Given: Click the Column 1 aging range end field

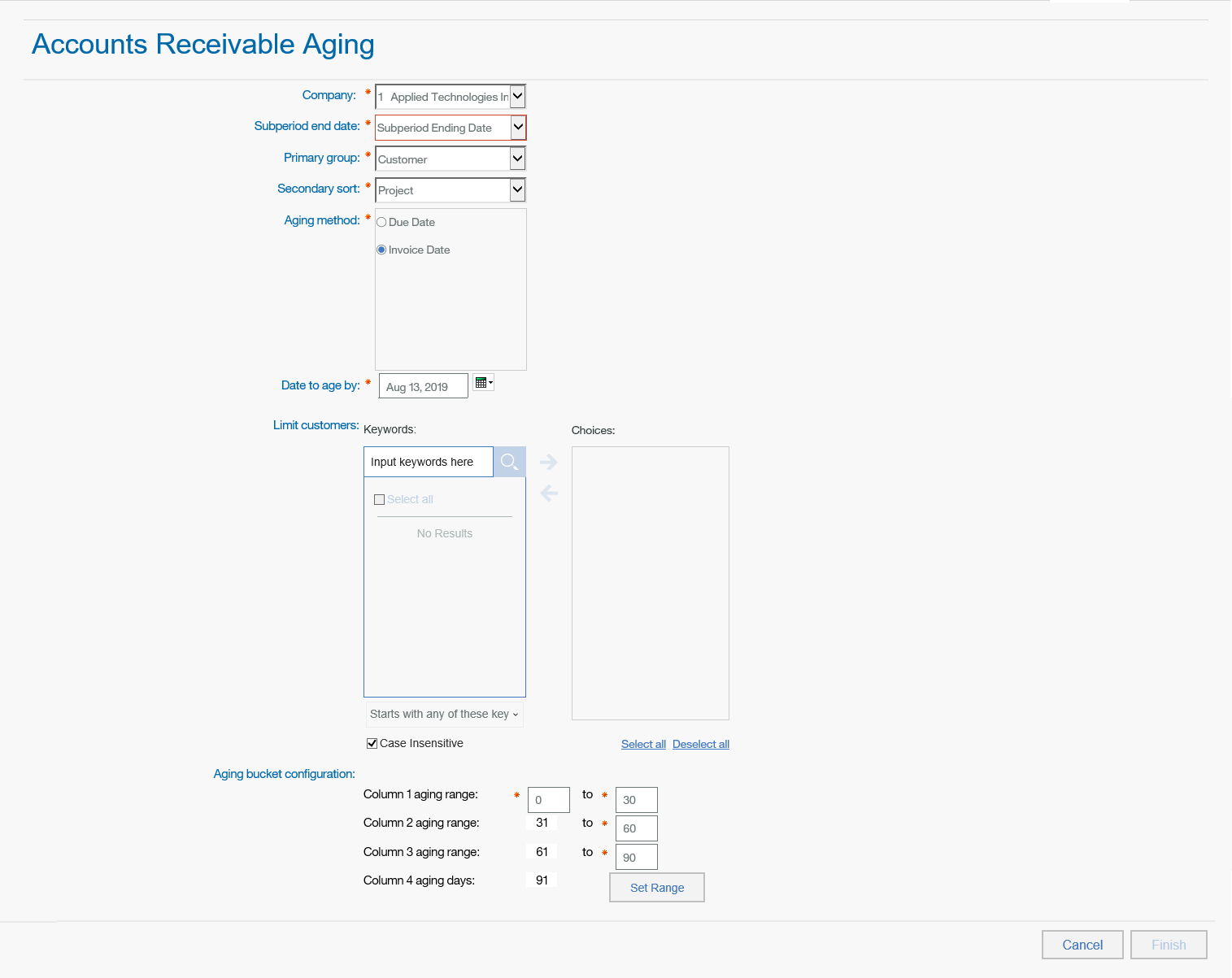Looking at the screenshot, I should tap(636, 800).
